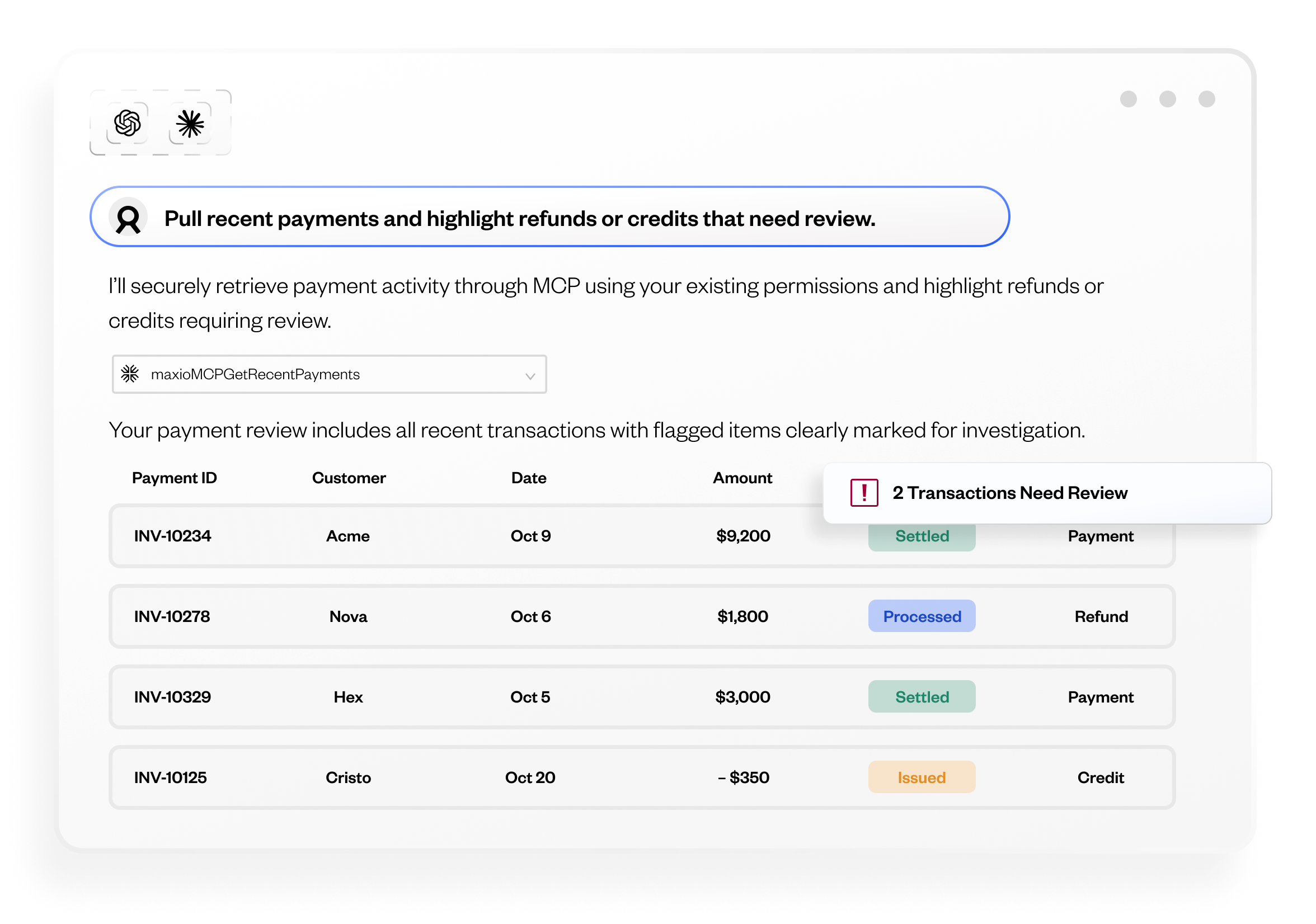Click the Processed status badge for Nova
The height and width of the screenshot is (924, 1316).
pyautogui.click(x=921, y=616)
